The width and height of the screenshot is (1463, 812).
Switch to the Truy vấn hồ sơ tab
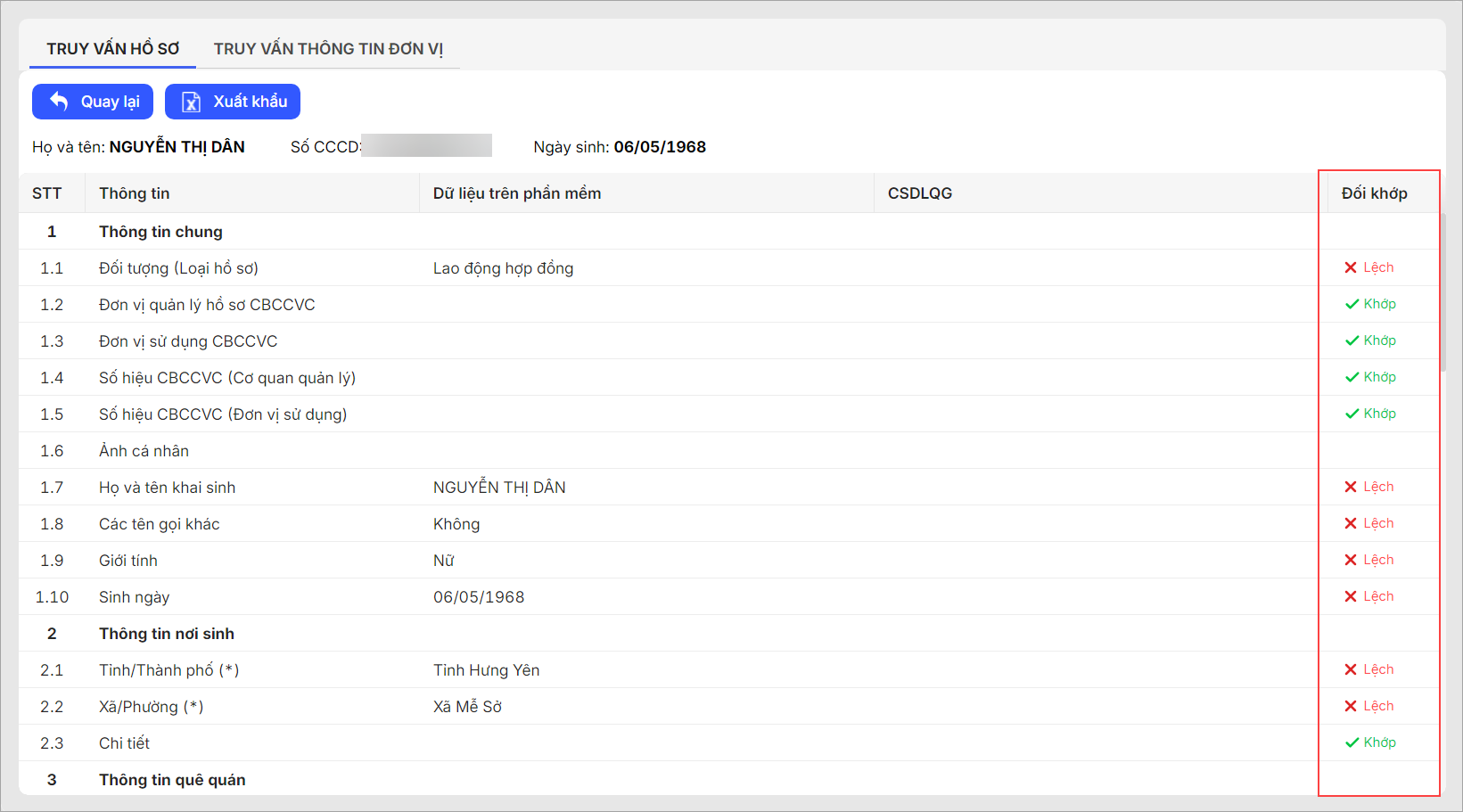[113, 49]
